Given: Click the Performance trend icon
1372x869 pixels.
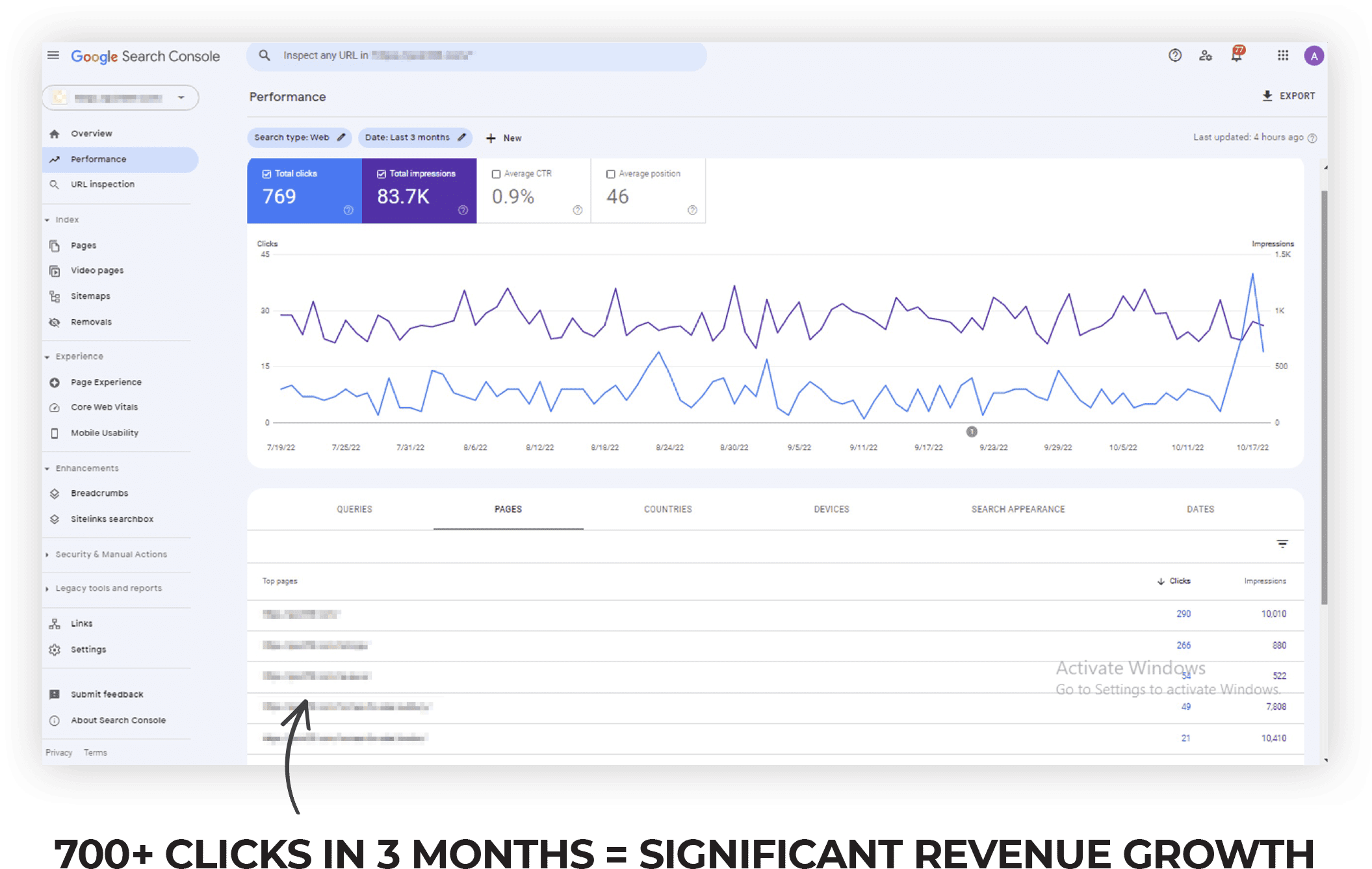Looking at the screenshot, I should [55, 159].
